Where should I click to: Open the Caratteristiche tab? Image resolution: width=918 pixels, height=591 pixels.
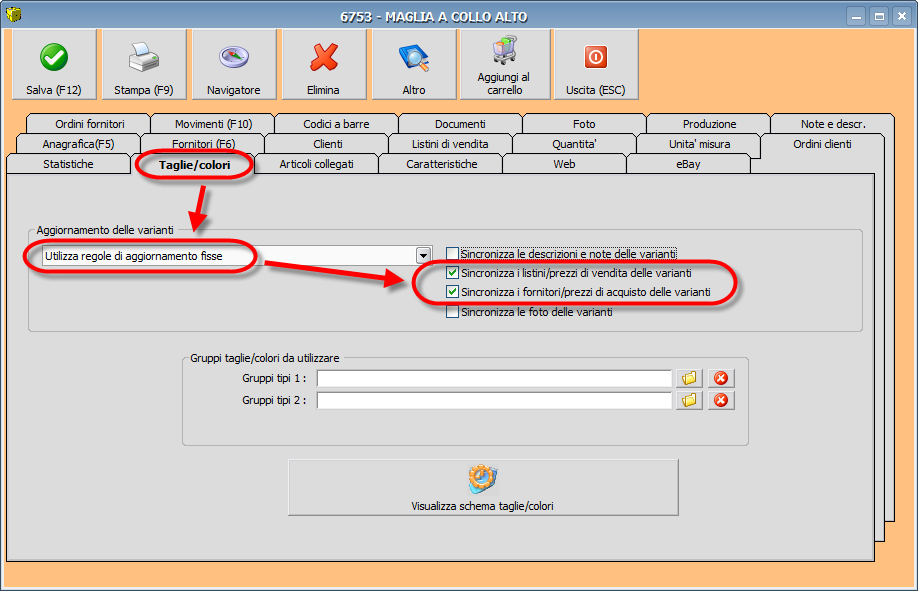click(441, 164)
